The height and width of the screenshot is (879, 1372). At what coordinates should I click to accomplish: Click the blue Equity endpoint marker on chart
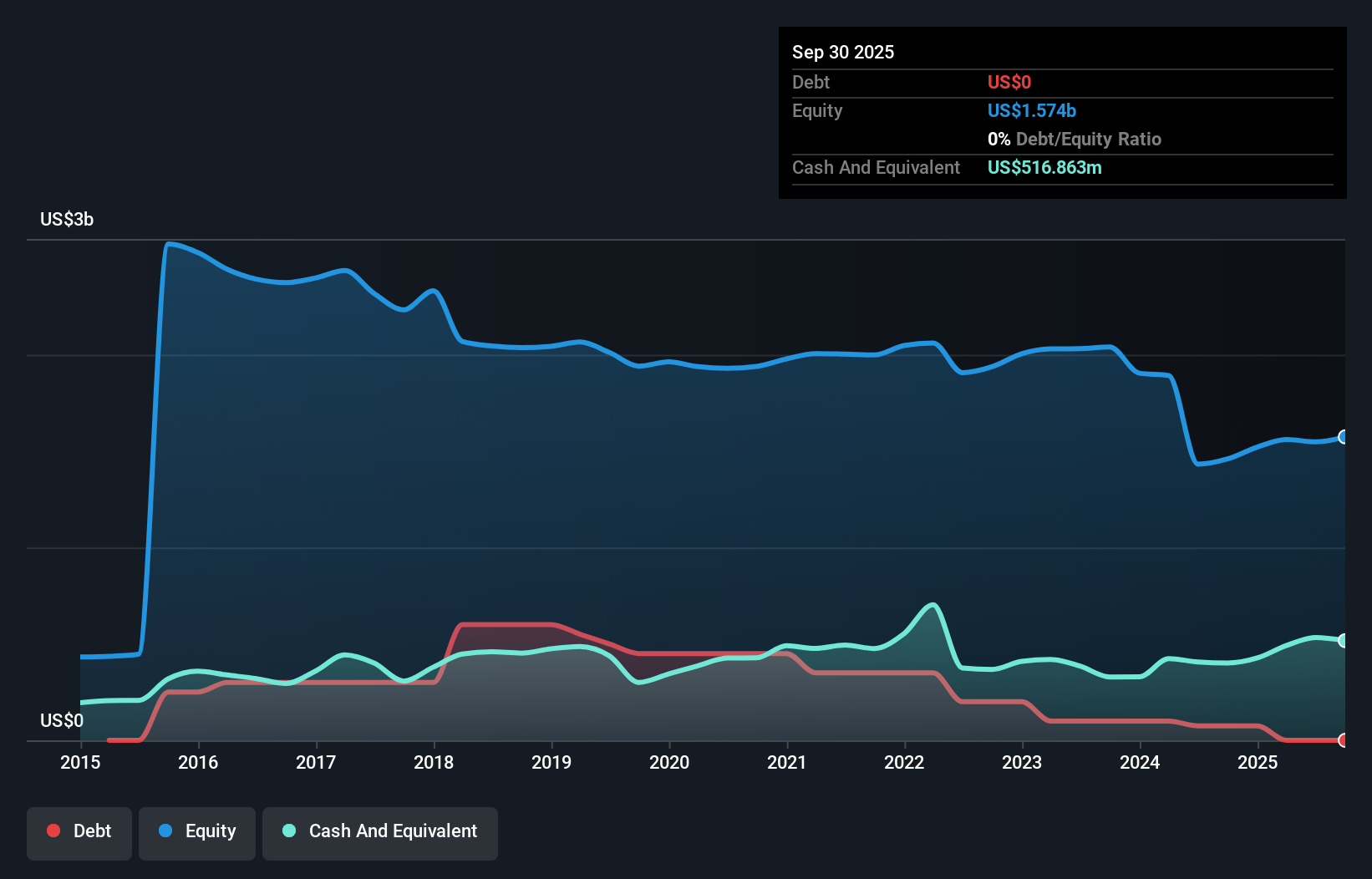pos(1342,437)
